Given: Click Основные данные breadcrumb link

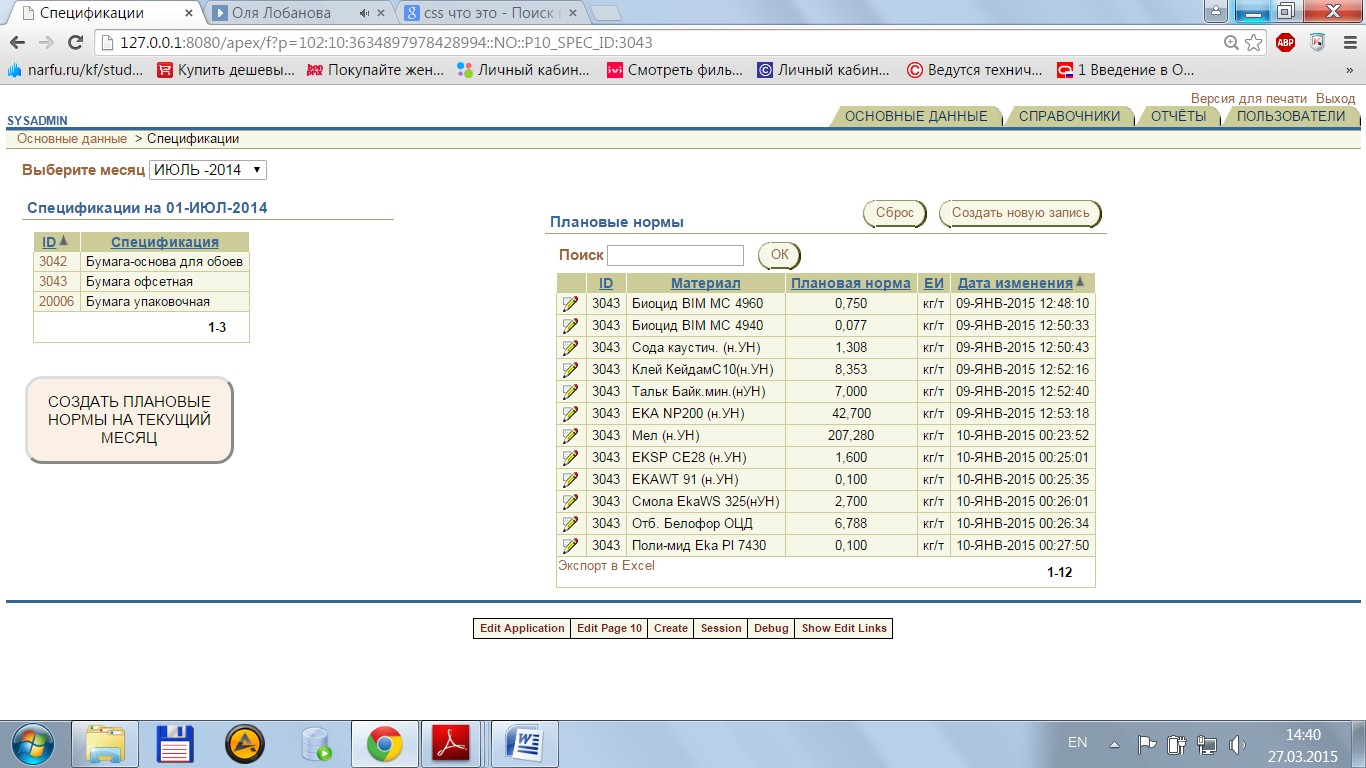Looking at the screenshot, I should 72,139.
